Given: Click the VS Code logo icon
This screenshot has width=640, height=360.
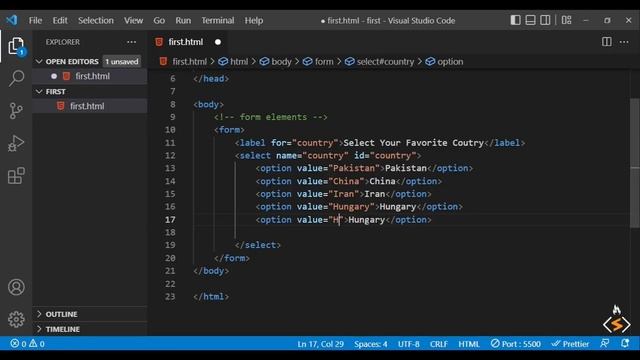Looking at the screenshot, I should point(11,20).
